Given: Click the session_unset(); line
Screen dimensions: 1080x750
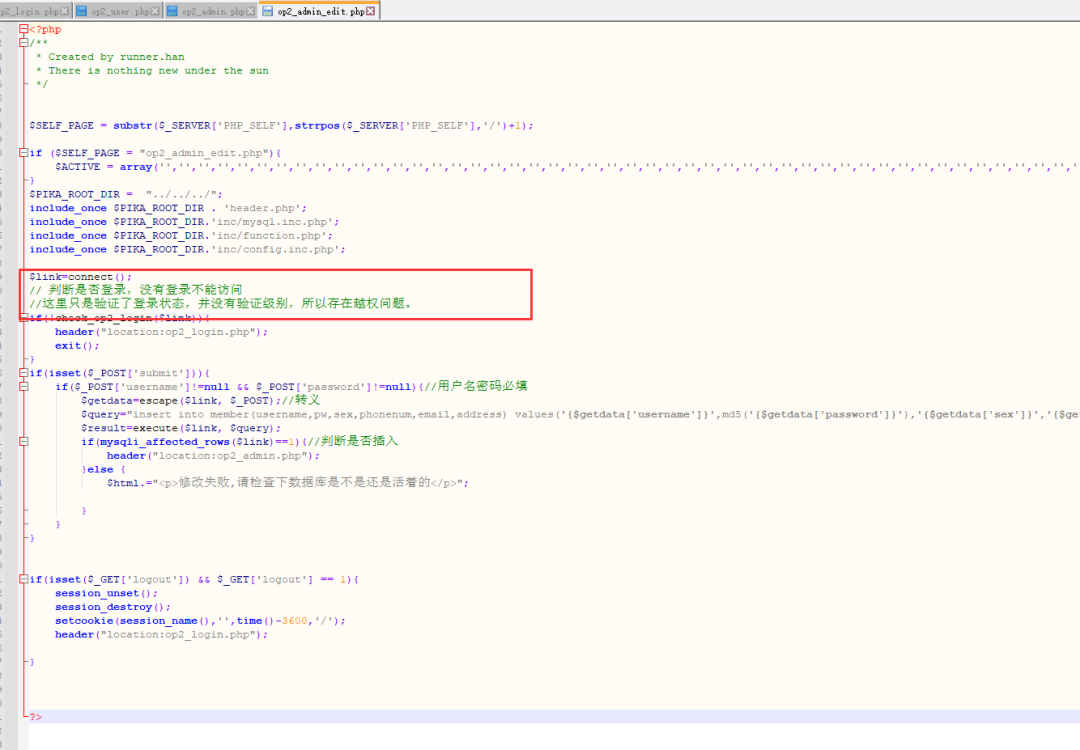Looking at the screenshot, I should coord(107,594).
